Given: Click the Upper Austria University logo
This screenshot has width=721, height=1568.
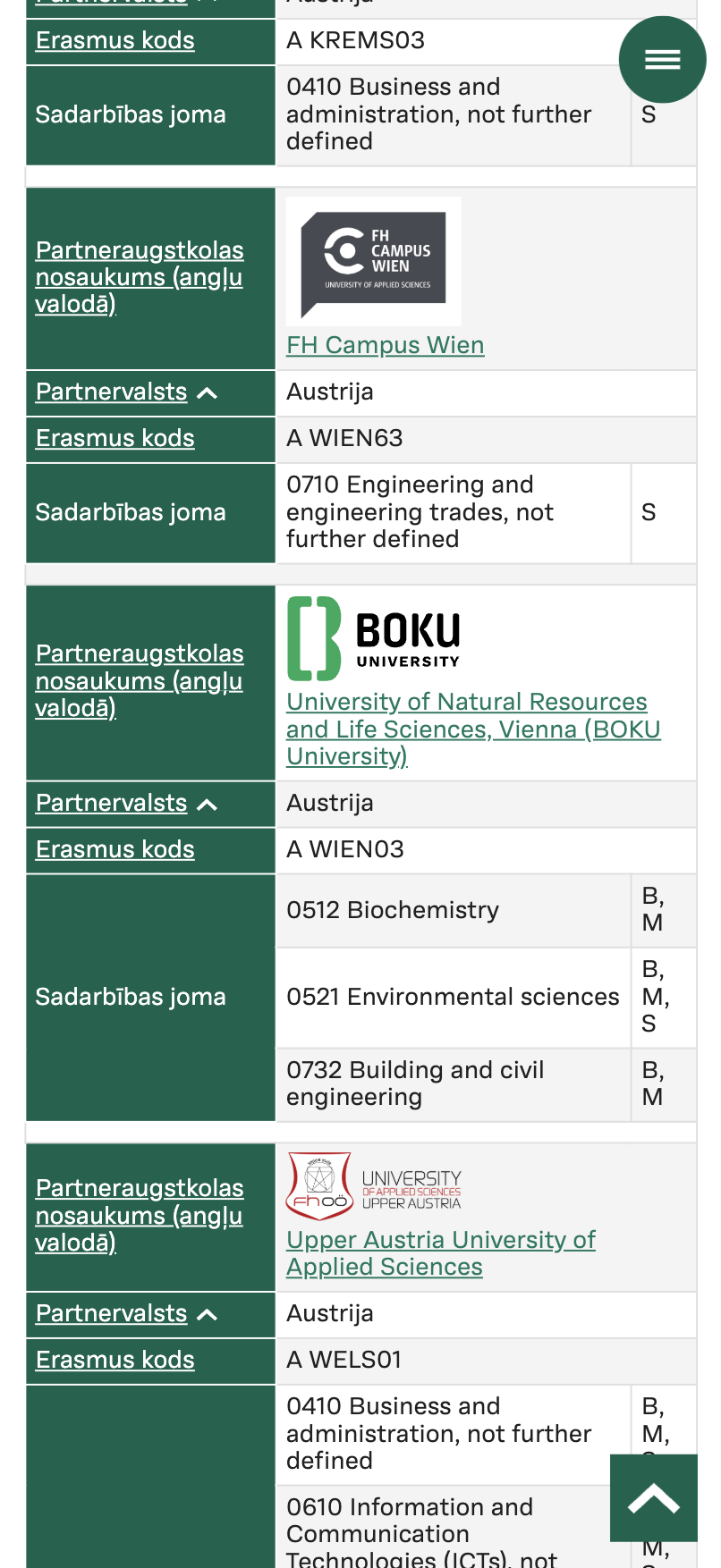Looking at the screenshot, I should [374, 1186].
